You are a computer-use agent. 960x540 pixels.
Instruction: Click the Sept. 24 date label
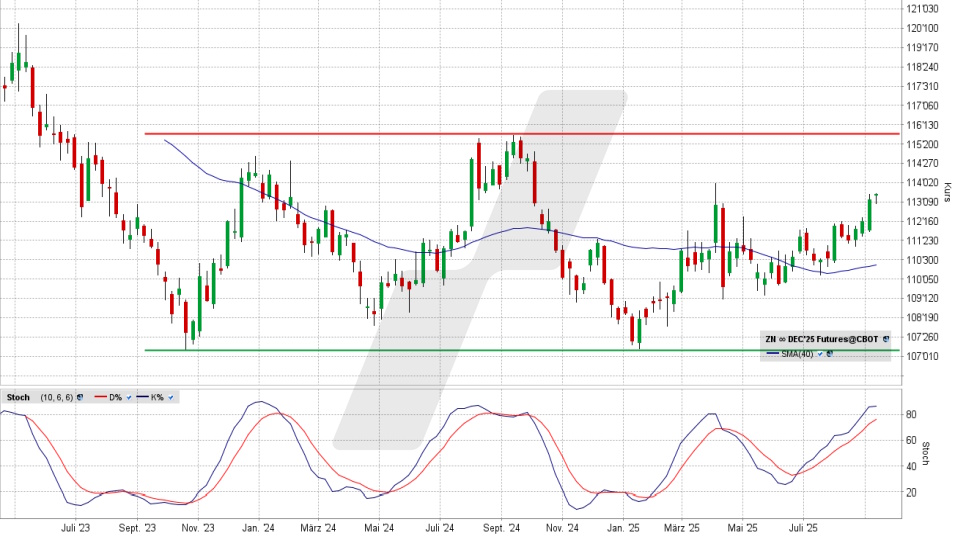point(501,528)
